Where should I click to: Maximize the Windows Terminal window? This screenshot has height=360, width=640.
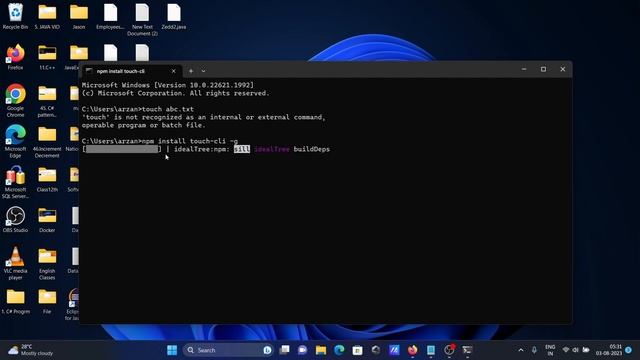tap(543, 69)
